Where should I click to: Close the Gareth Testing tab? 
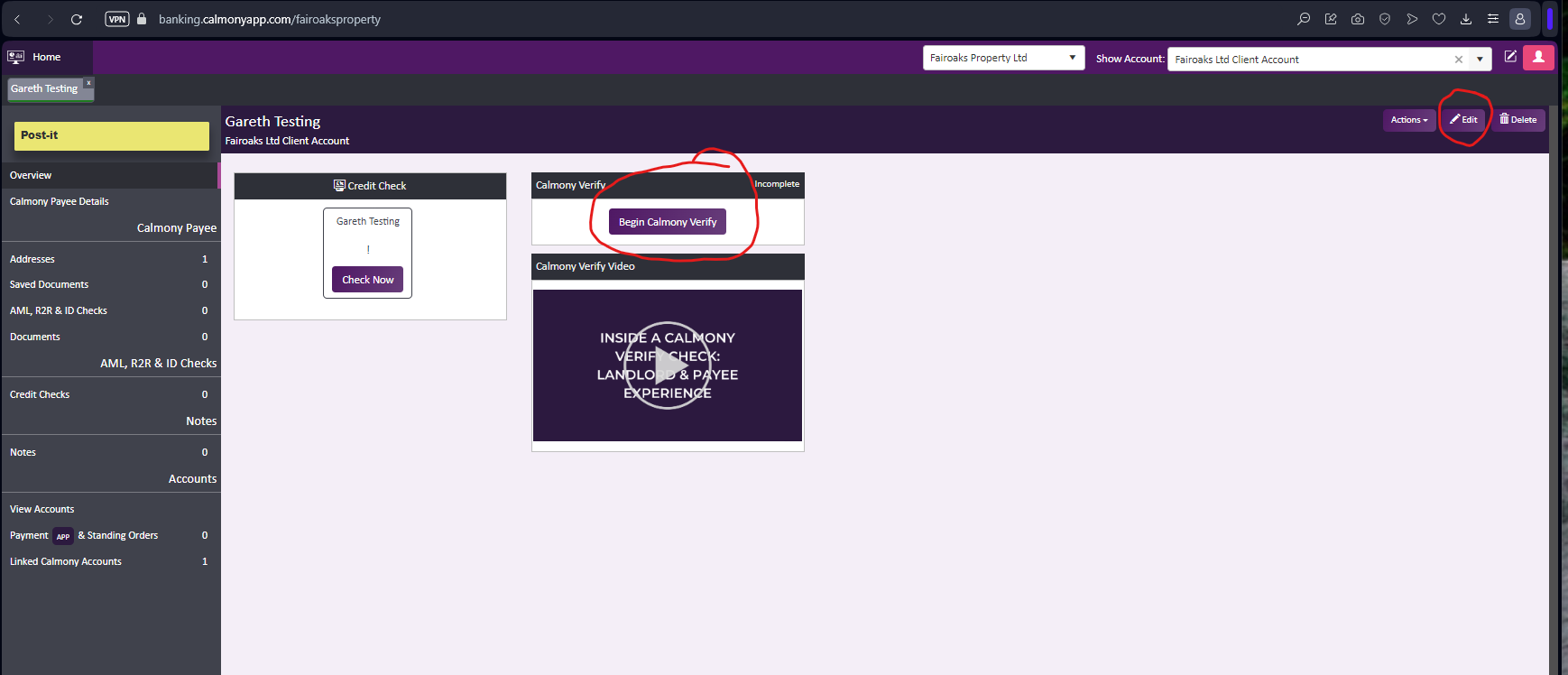88,83
